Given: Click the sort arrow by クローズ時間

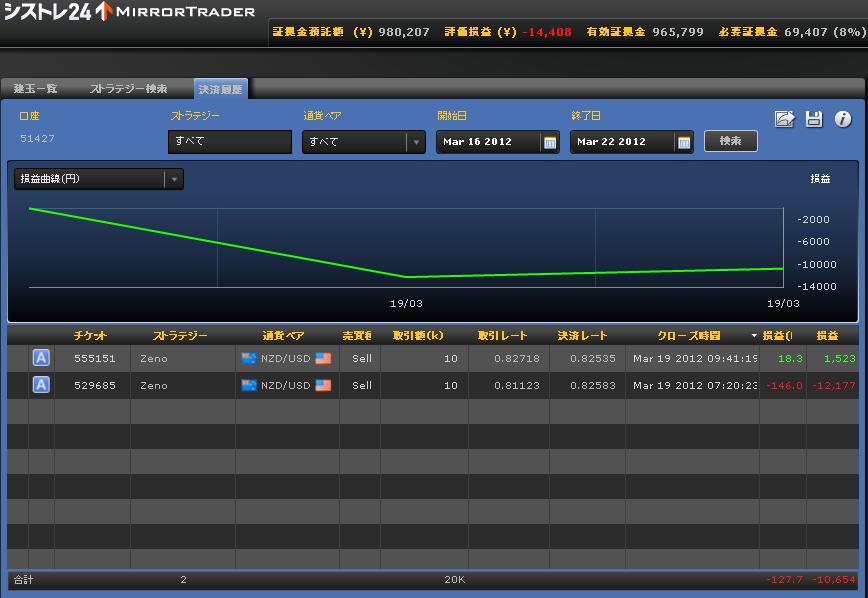Looking at the screenshot, I should point(754,336).
